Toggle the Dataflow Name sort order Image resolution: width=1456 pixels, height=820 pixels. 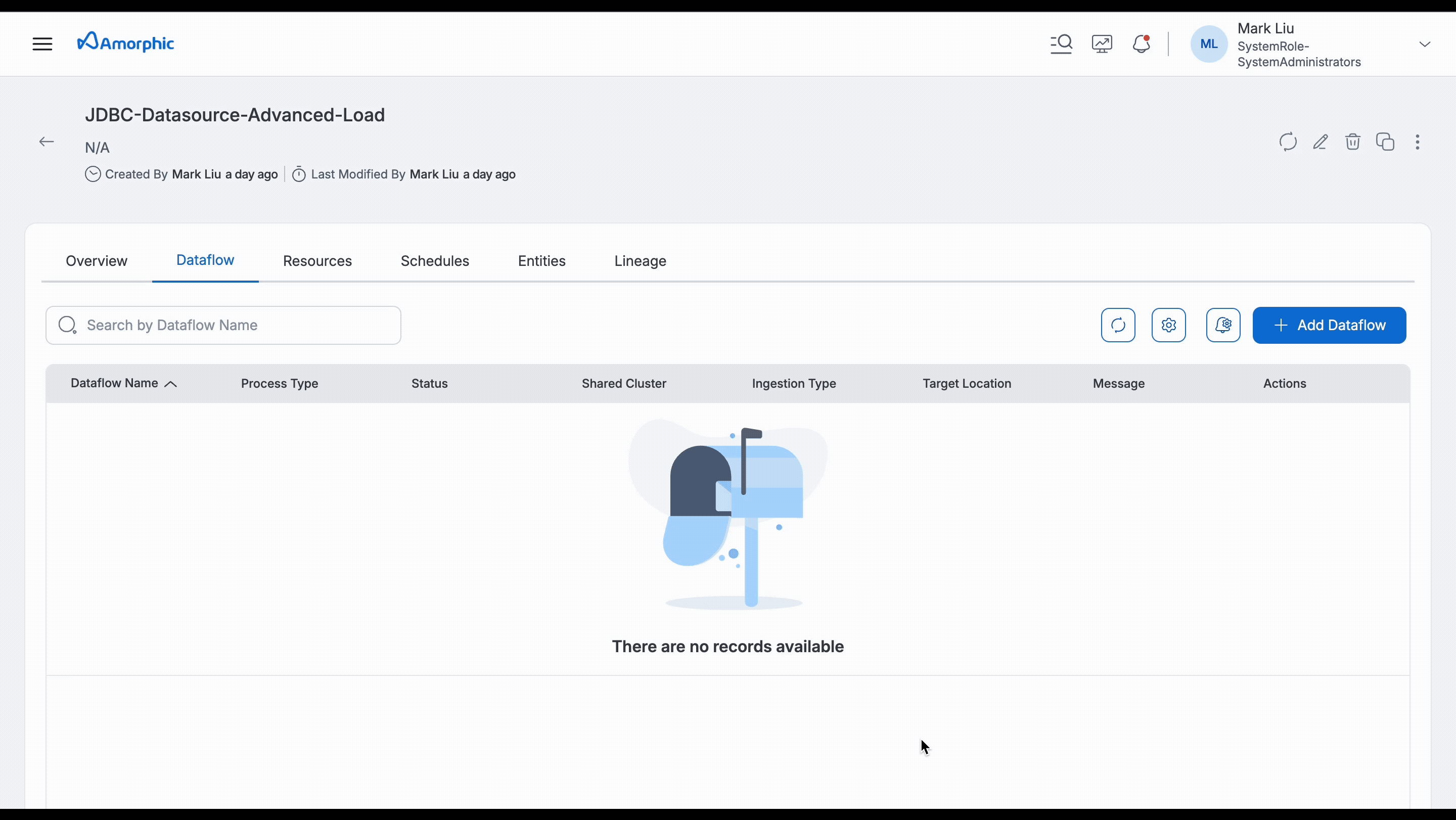[171, 383]
